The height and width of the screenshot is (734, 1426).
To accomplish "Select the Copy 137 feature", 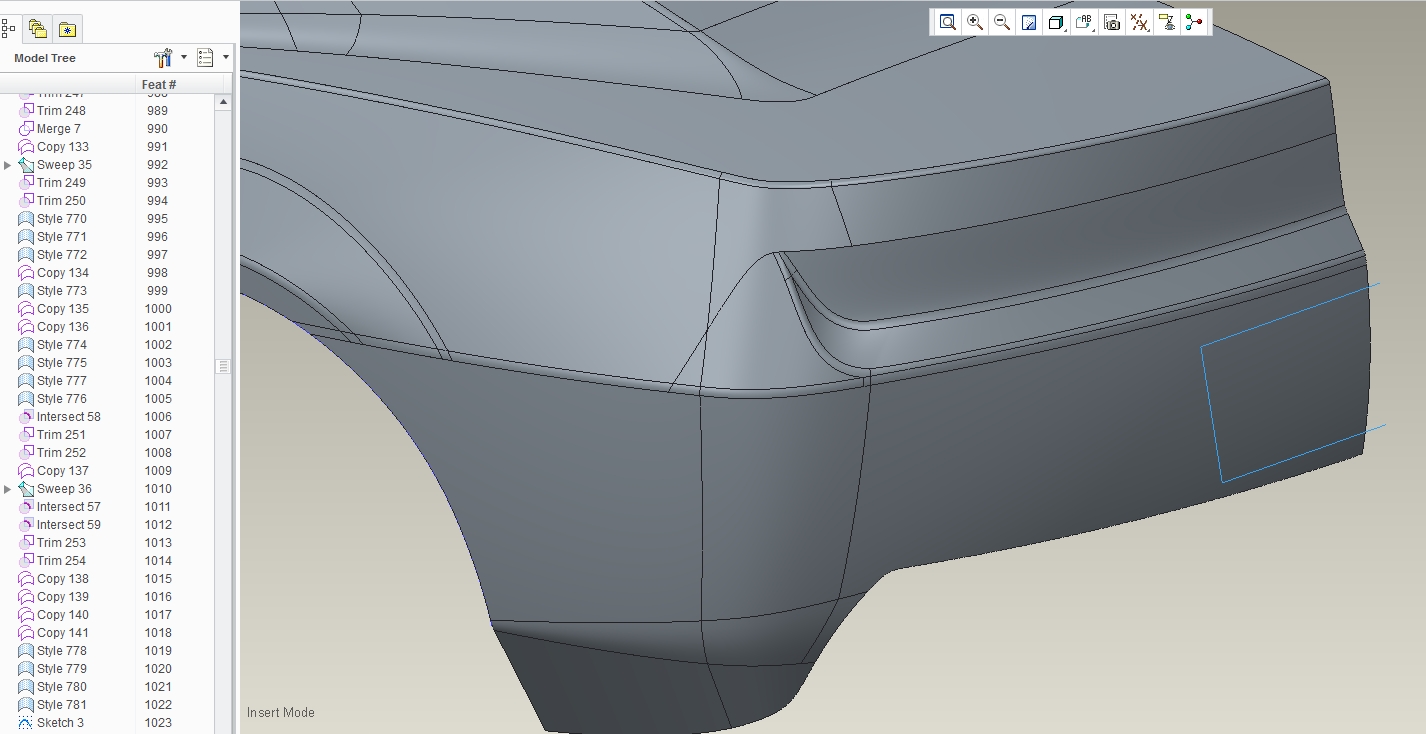I will (x=54, y=471).
